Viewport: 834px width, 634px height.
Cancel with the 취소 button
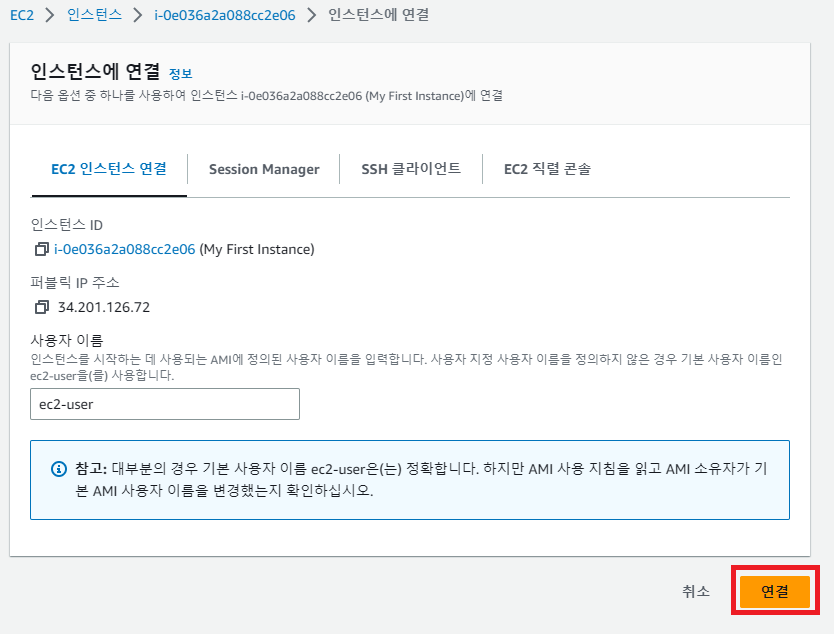tap(696, 591)
